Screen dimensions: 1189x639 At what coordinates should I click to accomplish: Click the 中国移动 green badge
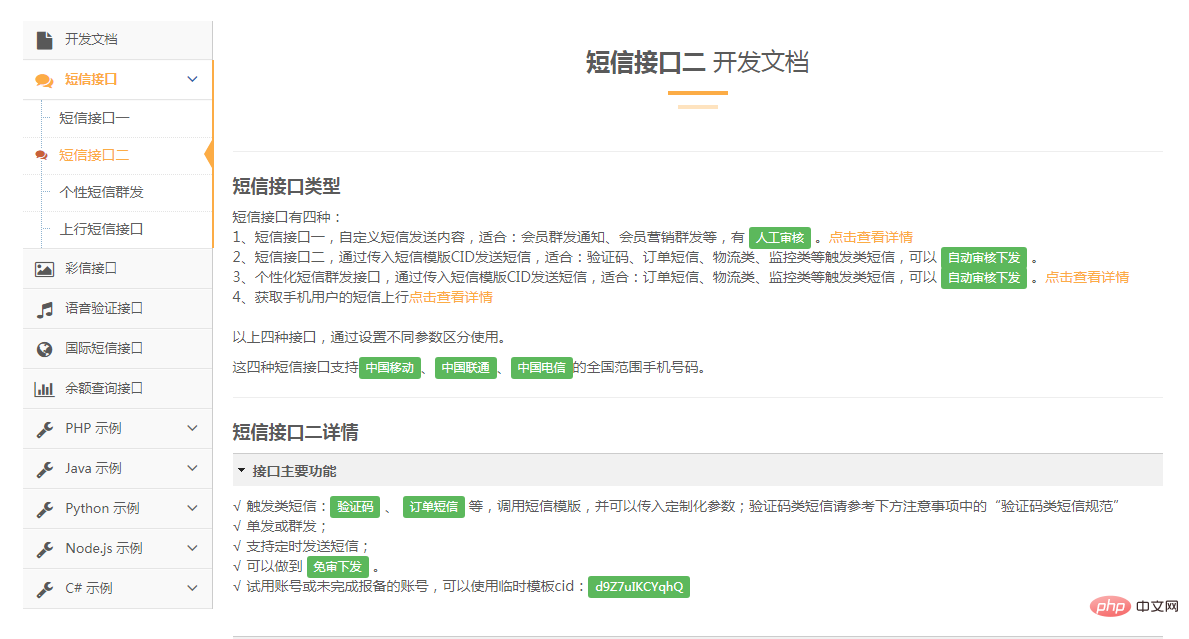390,368
